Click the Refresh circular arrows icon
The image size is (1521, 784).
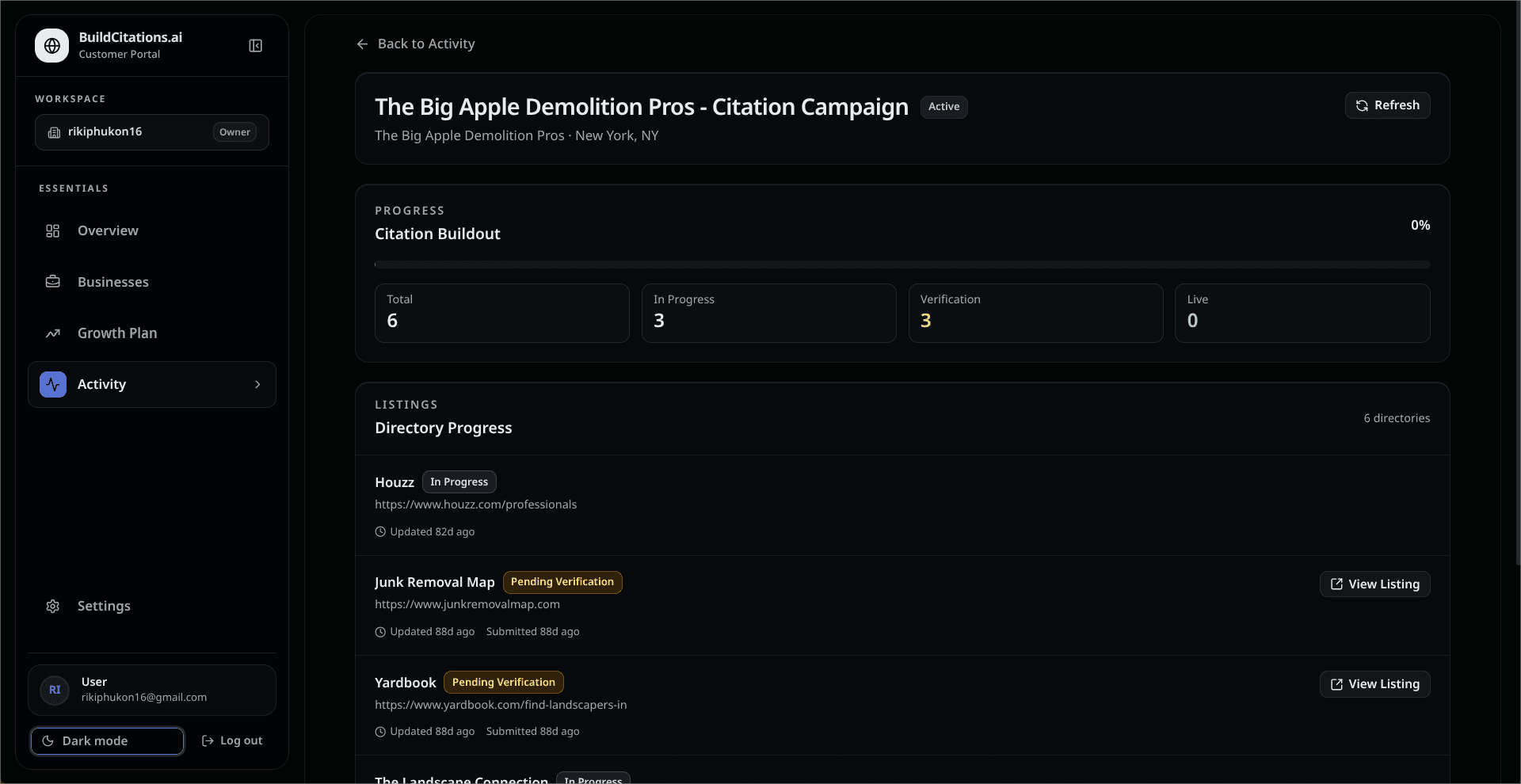(x=1362, y=105)
